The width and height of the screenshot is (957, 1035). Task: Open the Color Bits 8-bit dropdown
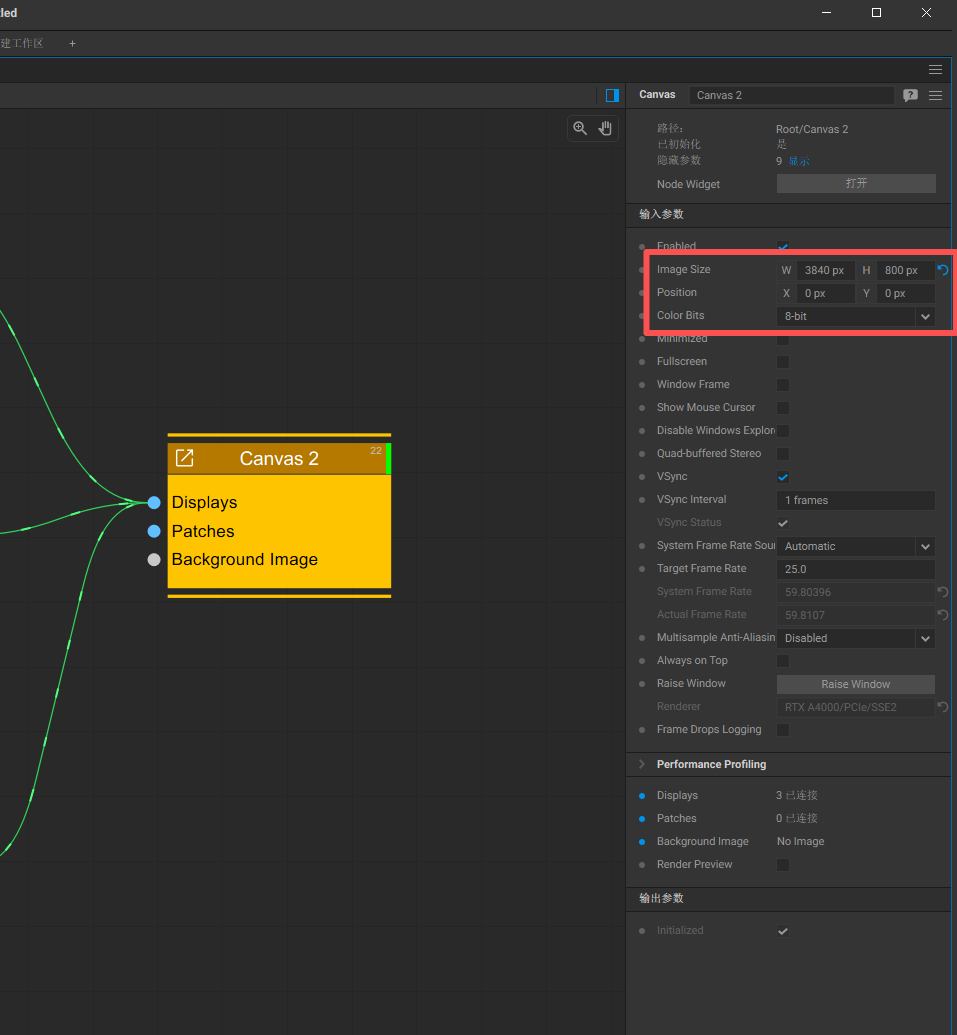[x=855, y=316]
